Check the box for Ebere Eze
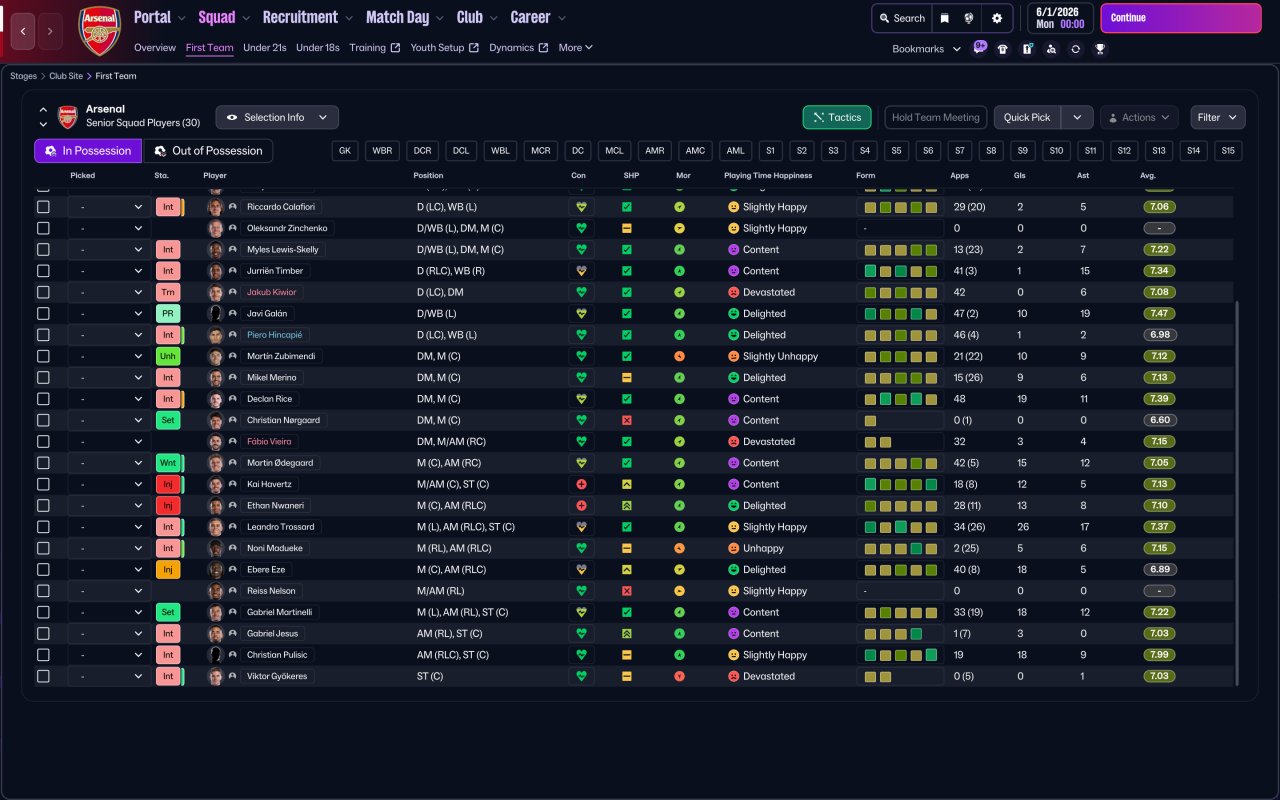The width and height of the screenshot is (1280, 800). click(x=43, y=570)
